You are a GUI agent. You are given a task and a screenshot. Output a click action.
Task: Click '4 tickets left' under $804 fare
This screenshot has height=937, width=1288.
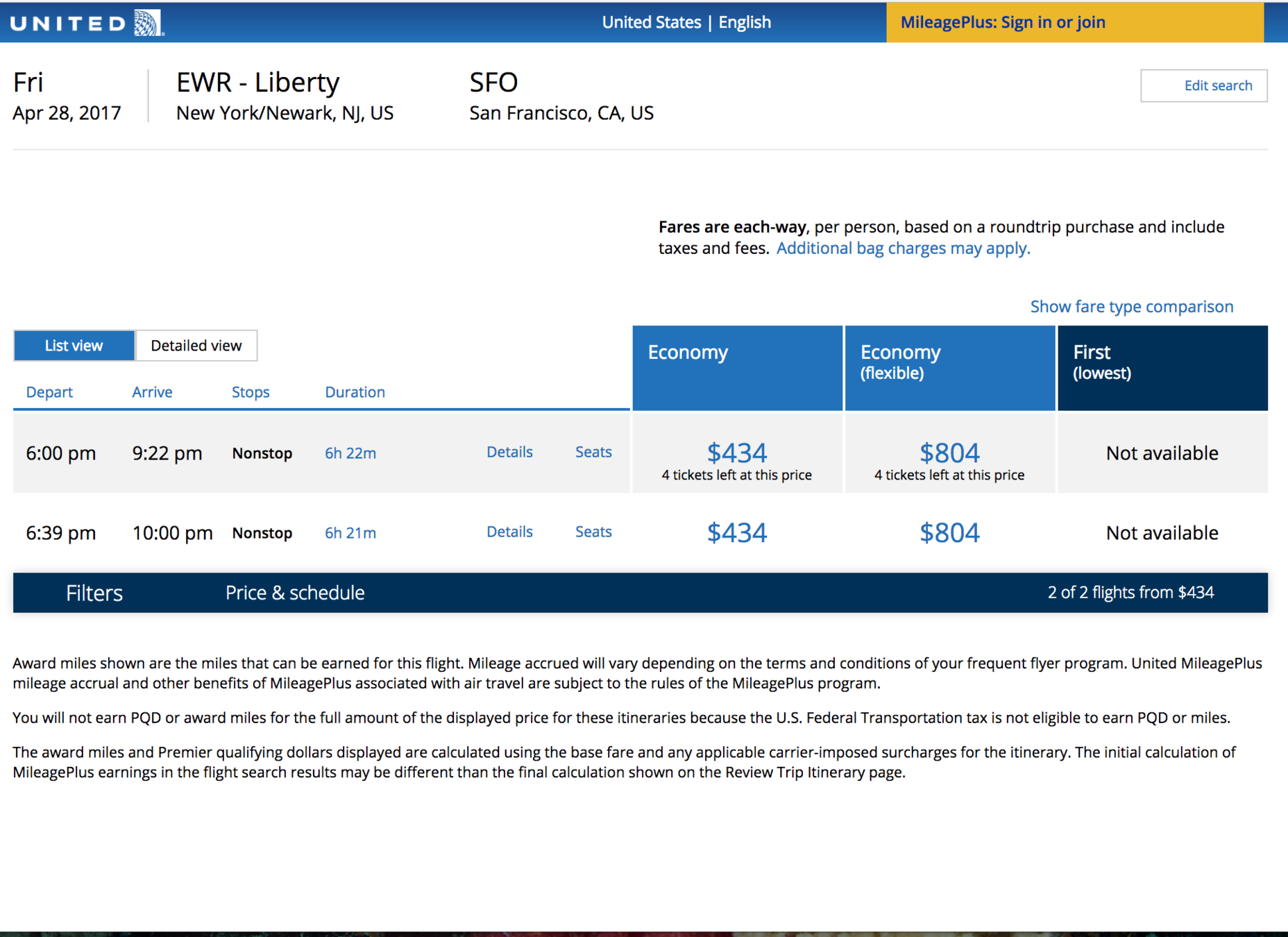(x=949, y=475)
